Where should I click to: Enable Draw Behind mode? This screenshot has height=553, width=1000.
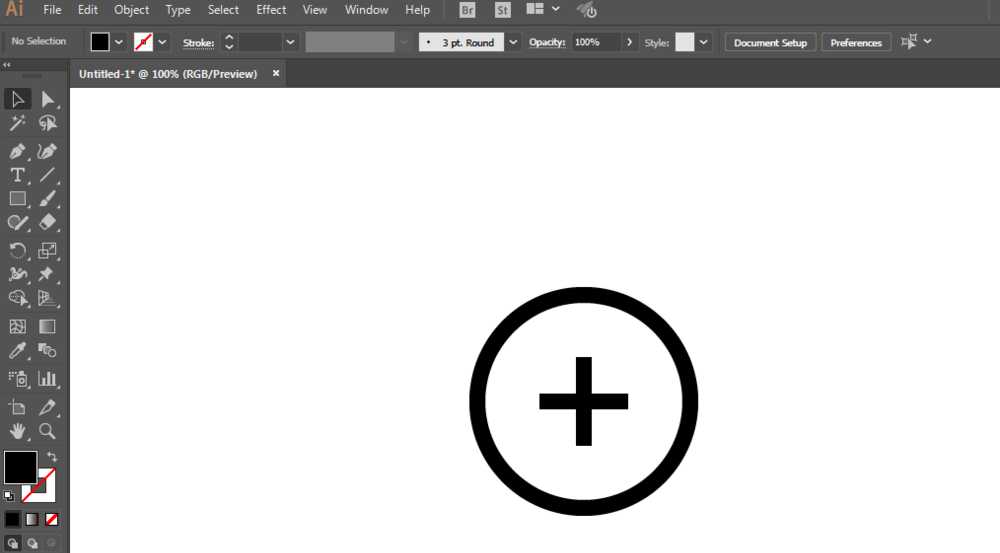[x=32, y=543]
